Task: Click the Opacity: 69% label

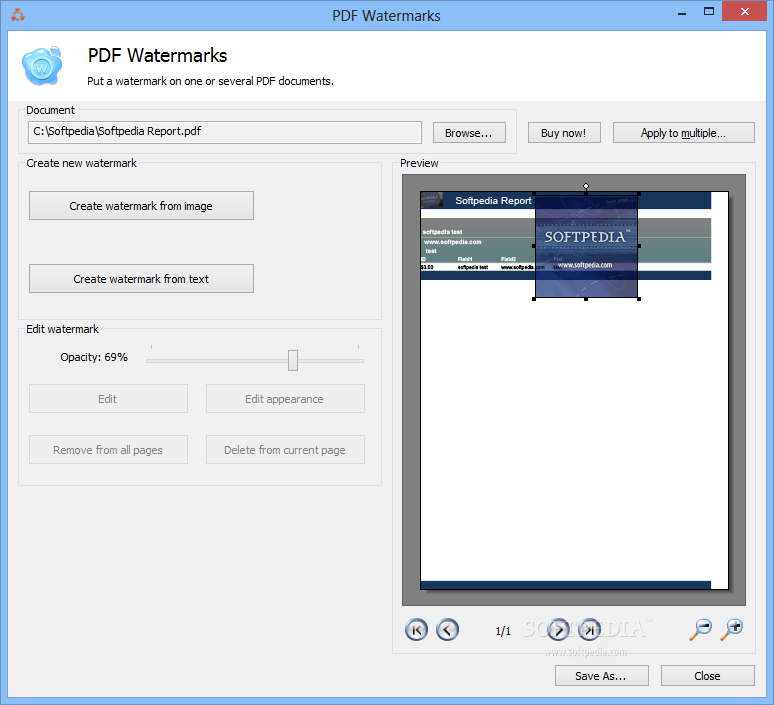Action: [94, 357]
